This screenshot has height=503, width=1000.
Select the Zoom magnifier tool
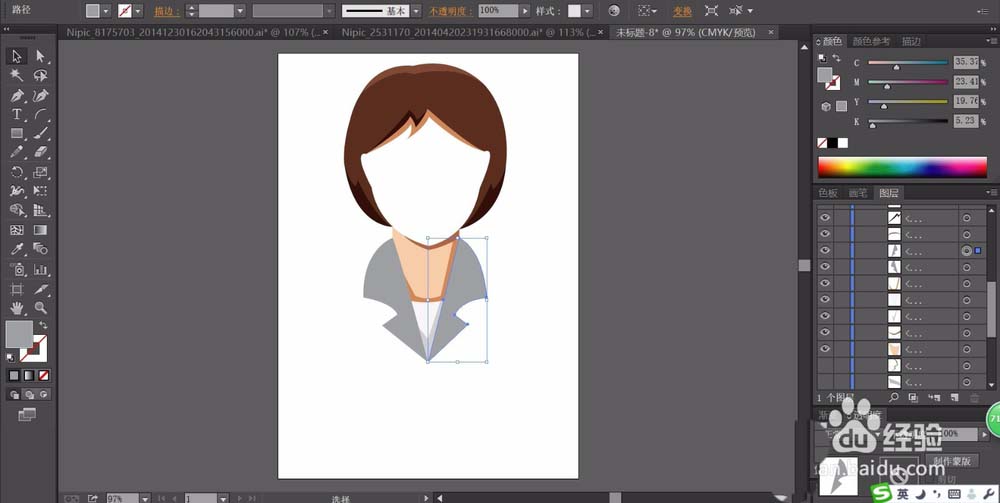point(41,308)
